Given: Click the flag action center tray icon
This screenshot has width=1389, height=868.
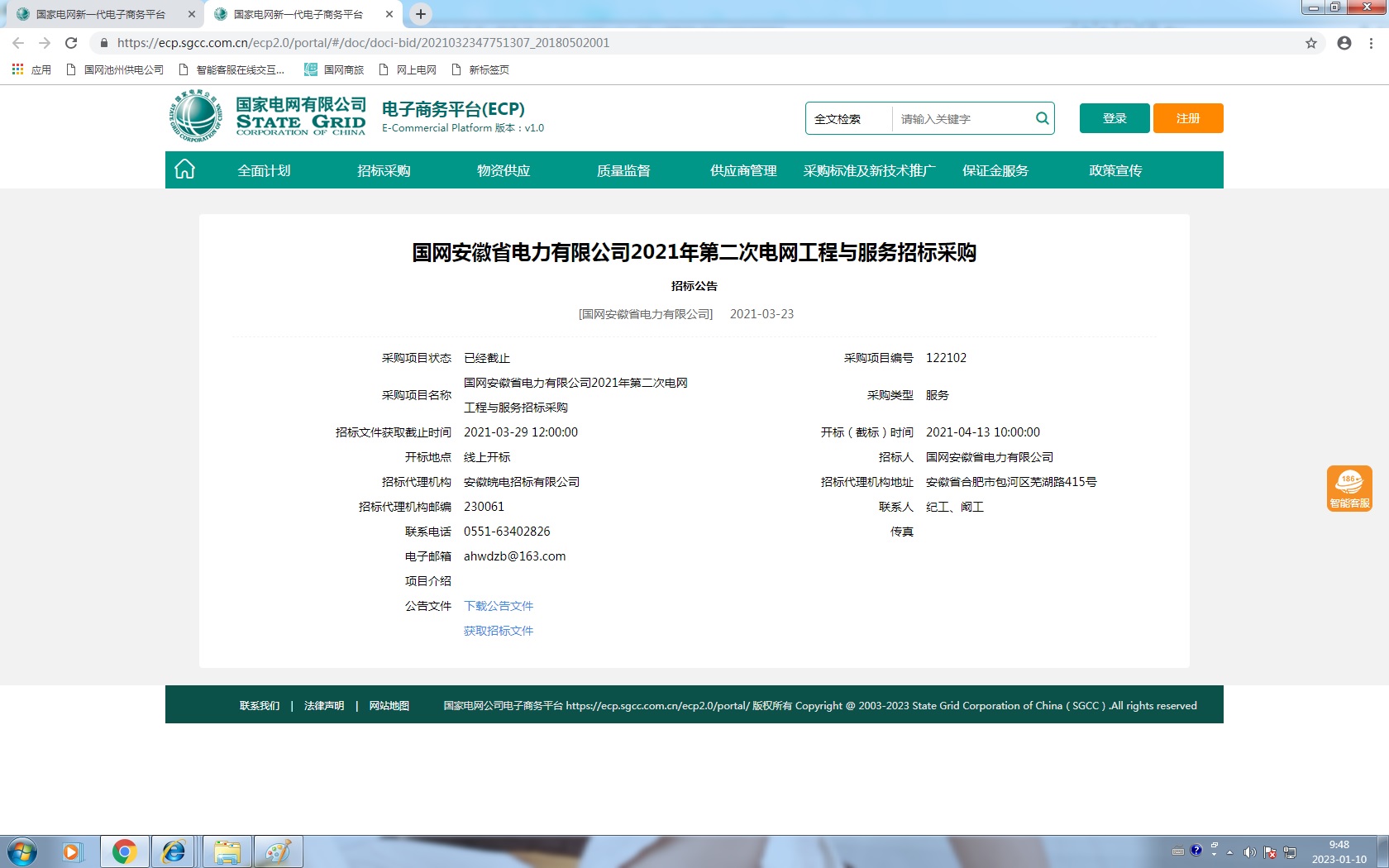Looking at the screenshot, I should pyautogui.click(x=1270, y=852).
